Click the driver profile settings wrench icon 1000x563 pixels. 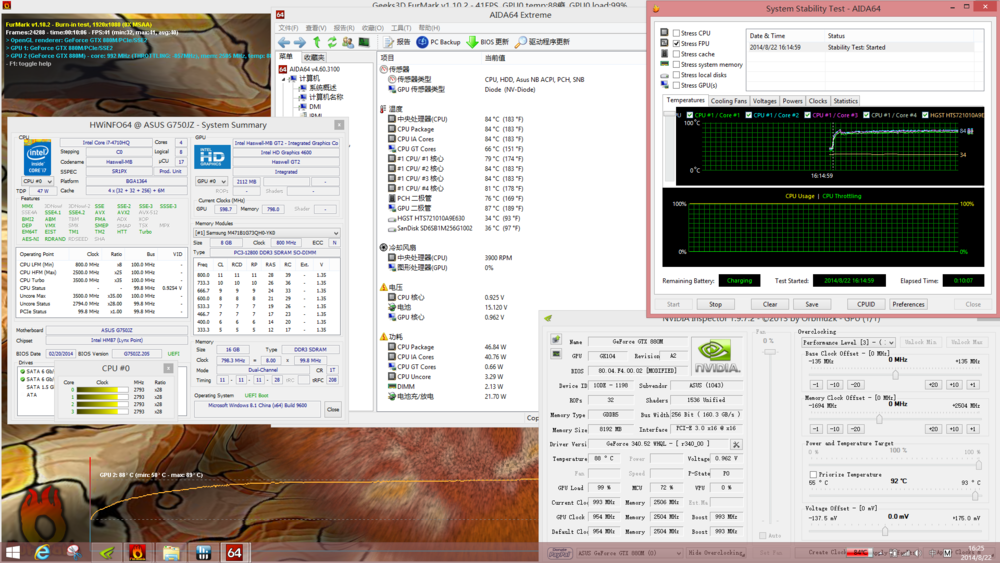(x=736, y=445)
